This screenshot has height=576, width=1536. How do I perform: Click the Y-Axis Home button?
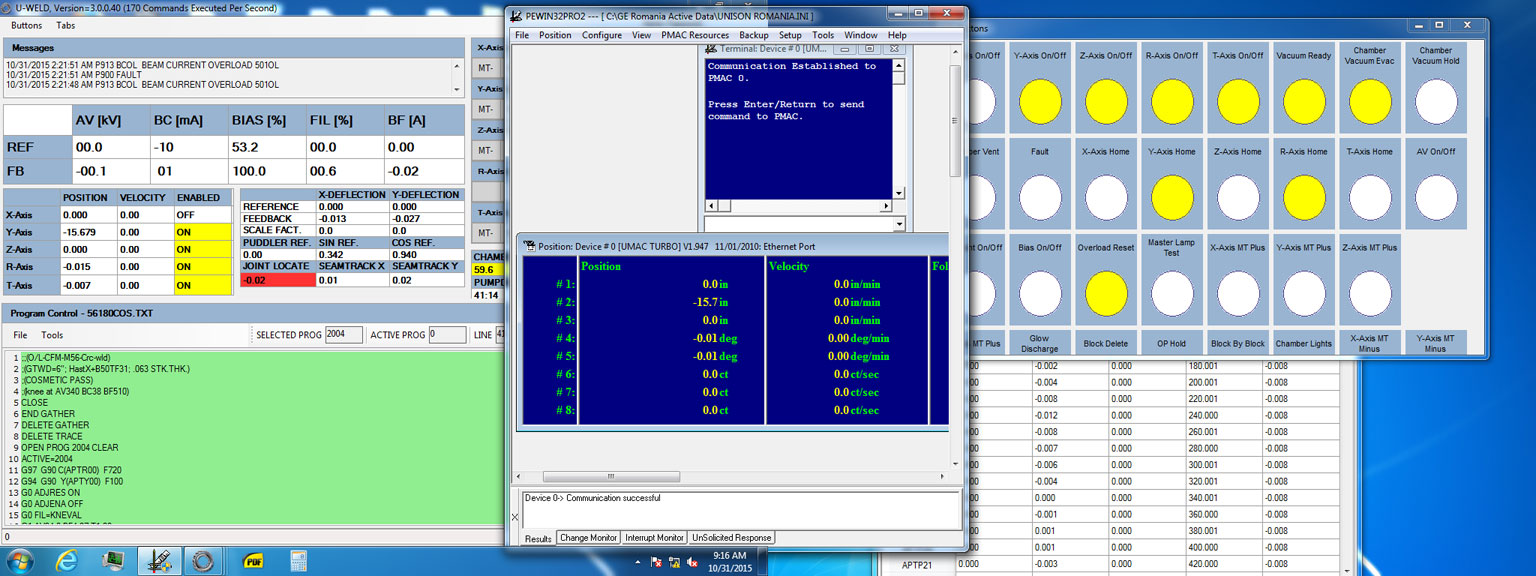pyautogui.click(x=1172, y=198)
